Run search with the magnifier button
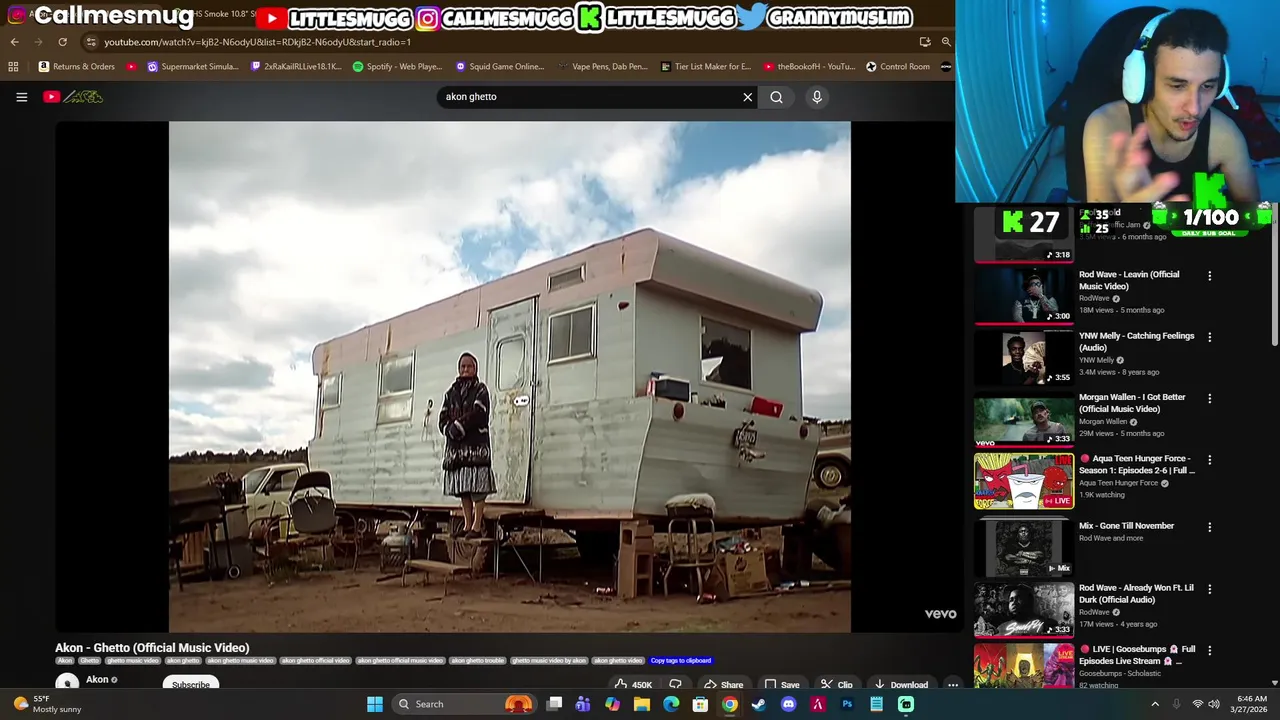1280x720 pixels. point(776,97)
